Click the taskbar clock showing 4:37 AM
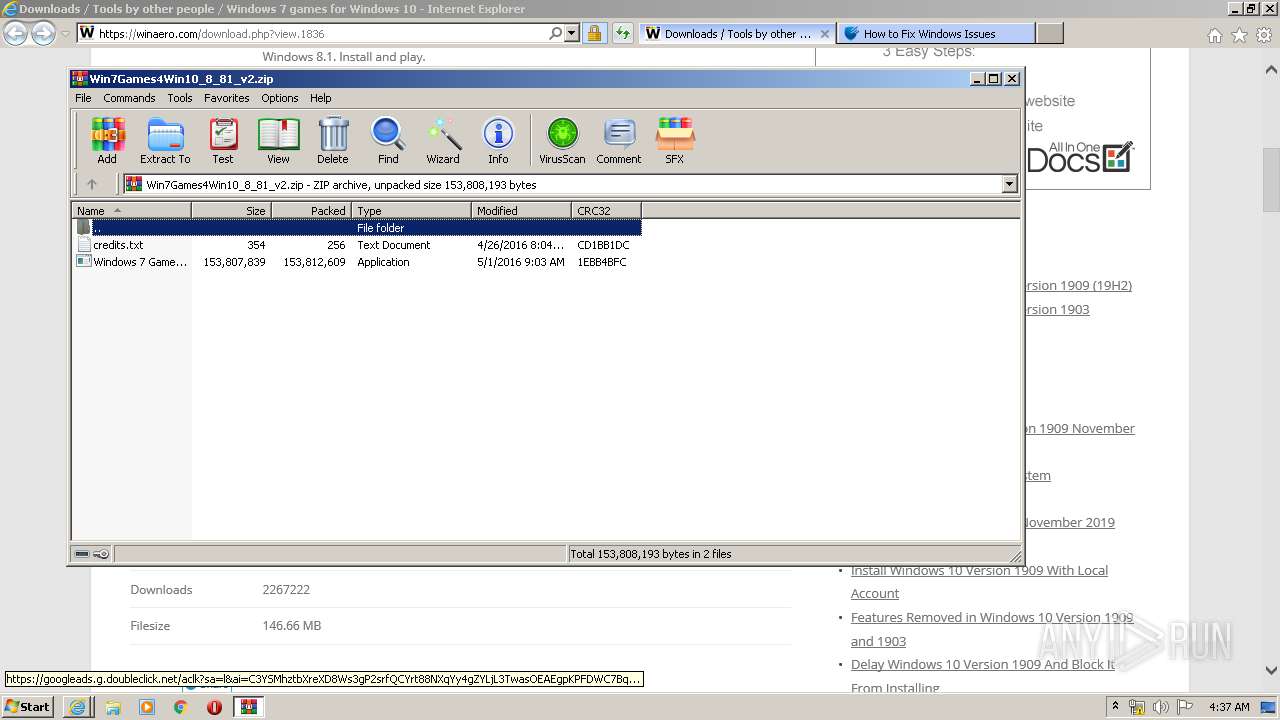This screenshot has height=720, width=1280. 1229,707
